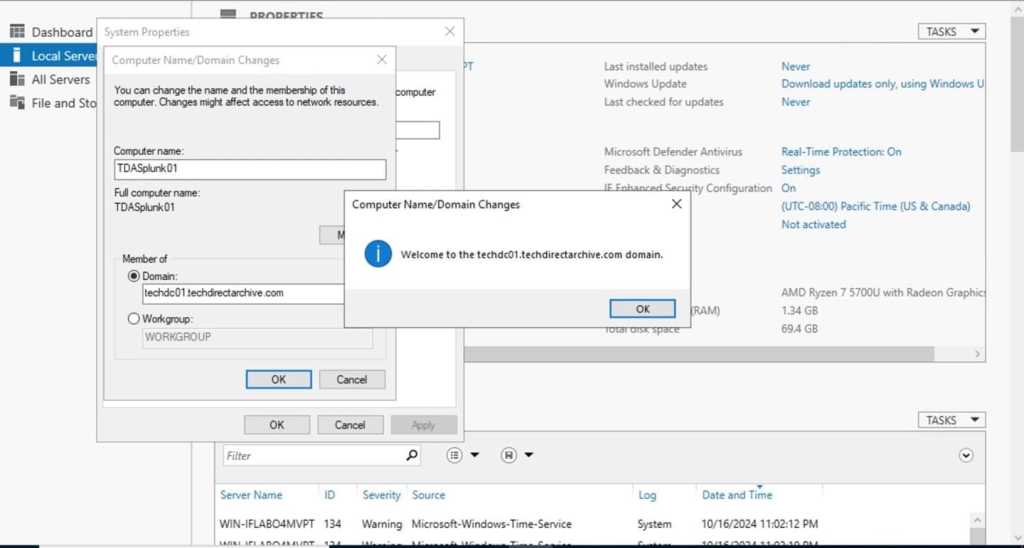Click OK in the Welcome domain message
The width and height of the screenshot is (1024, 548).
coord(643,309)
